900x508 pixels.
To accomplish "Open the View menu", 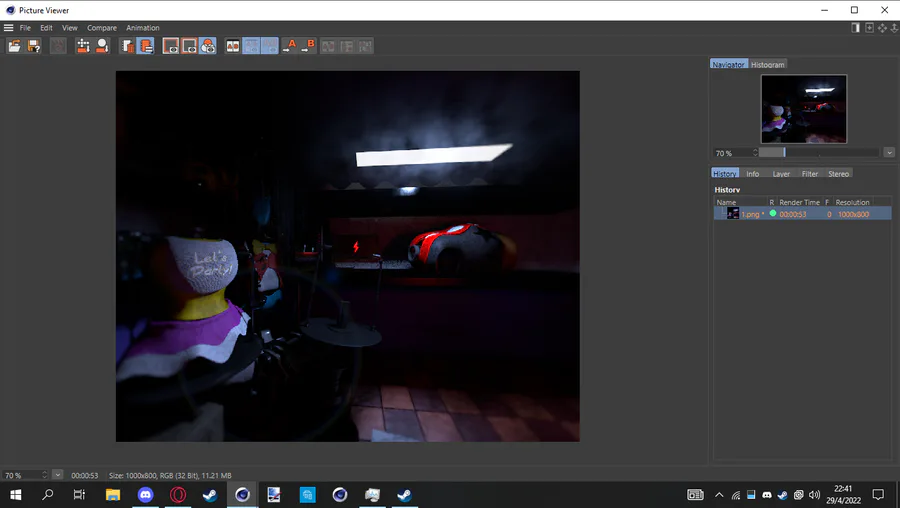I will pyautogui.click(x=69, y=28).
